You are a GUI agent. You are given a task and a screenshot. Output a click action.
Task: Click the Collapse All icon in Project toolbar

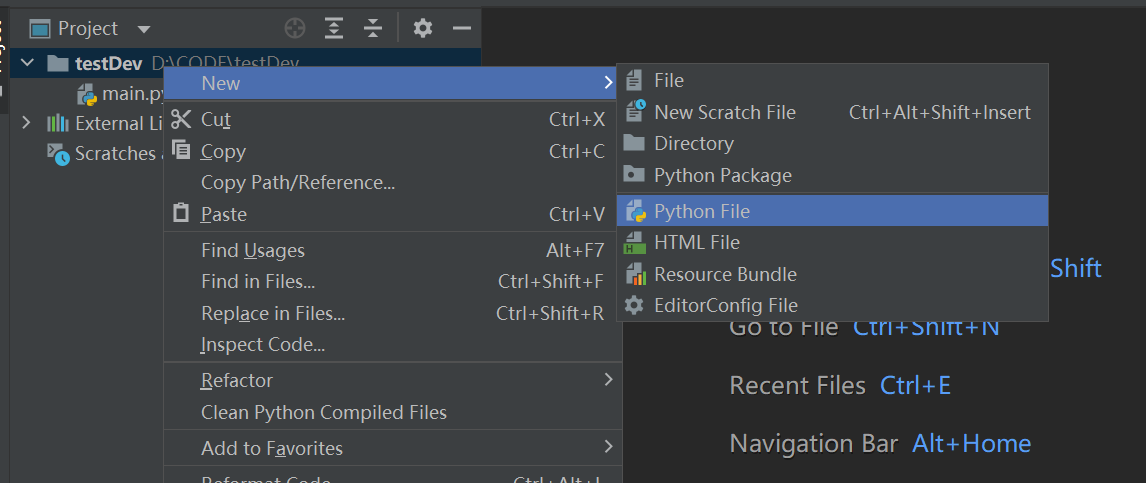pos(373,28)
